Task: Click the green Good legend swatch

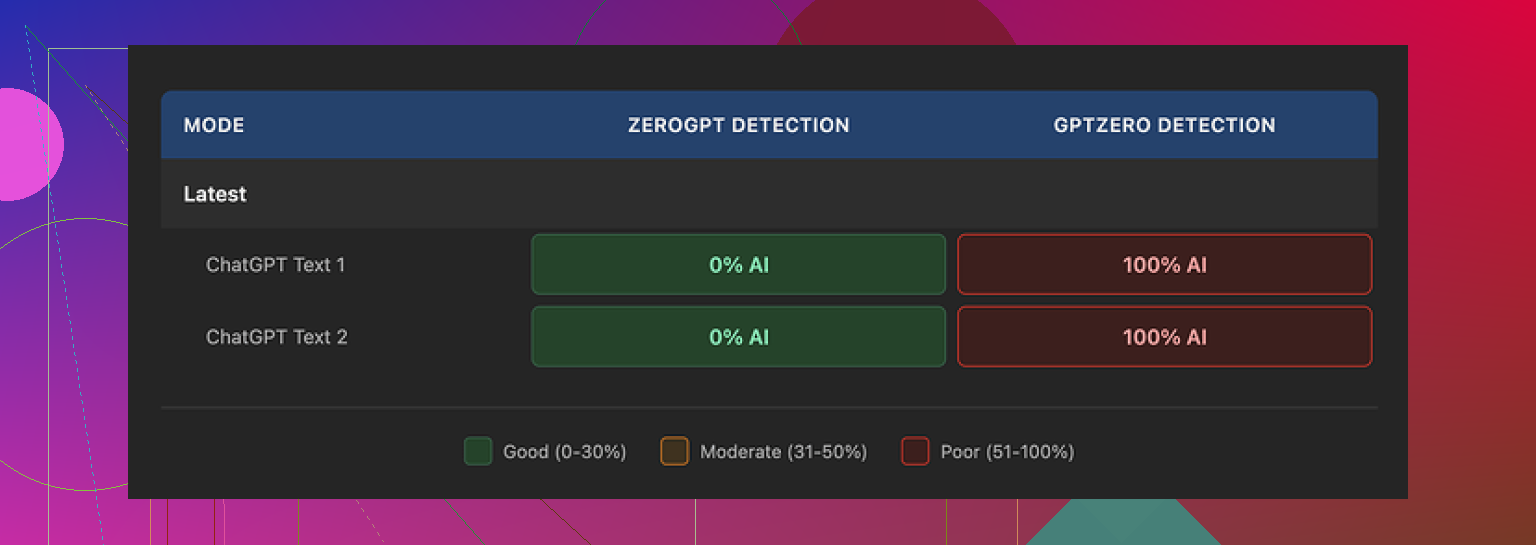Action: [478, 452]
